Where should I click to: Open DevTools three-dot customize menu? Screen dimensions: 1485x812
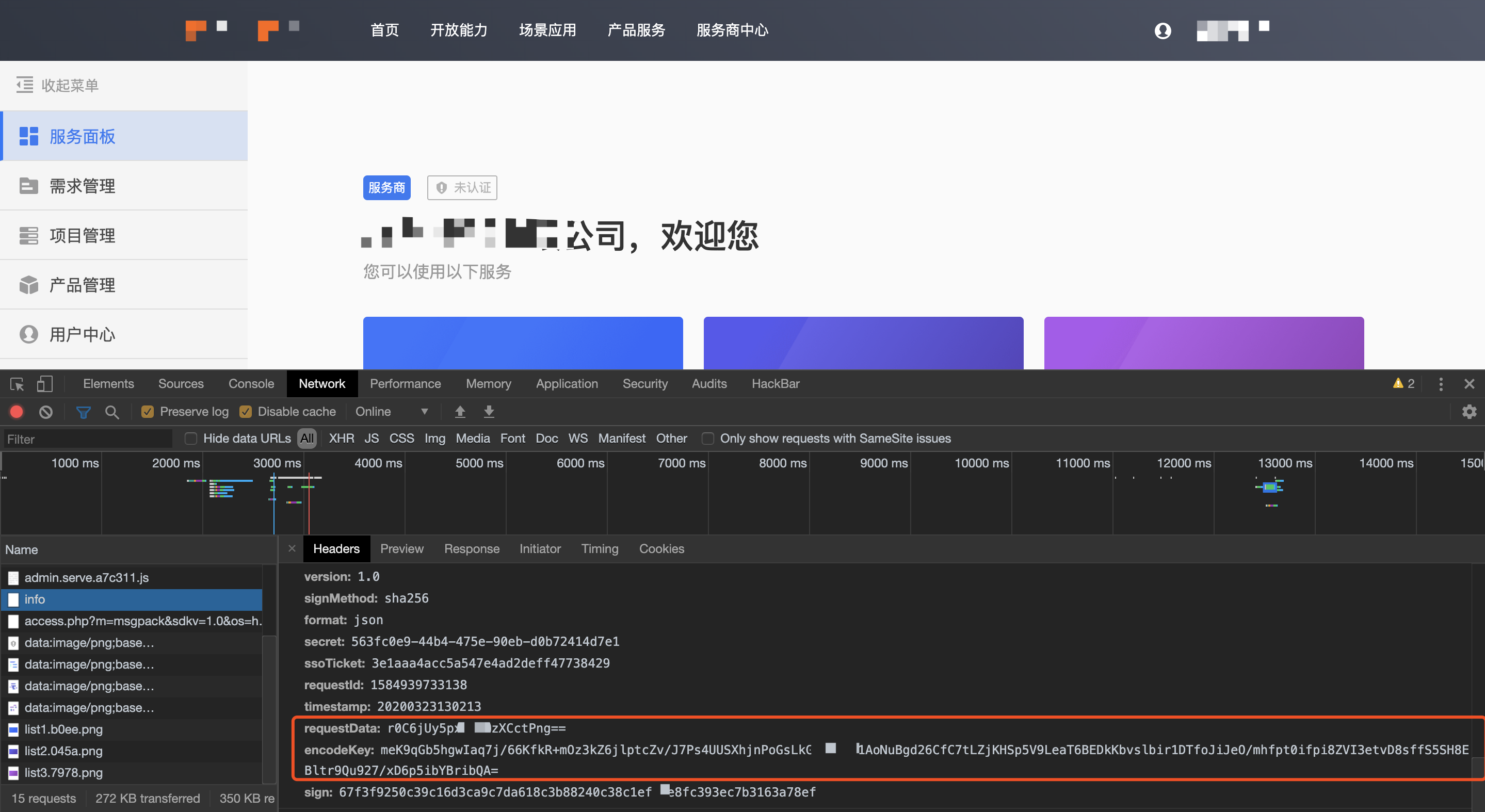1441,384
